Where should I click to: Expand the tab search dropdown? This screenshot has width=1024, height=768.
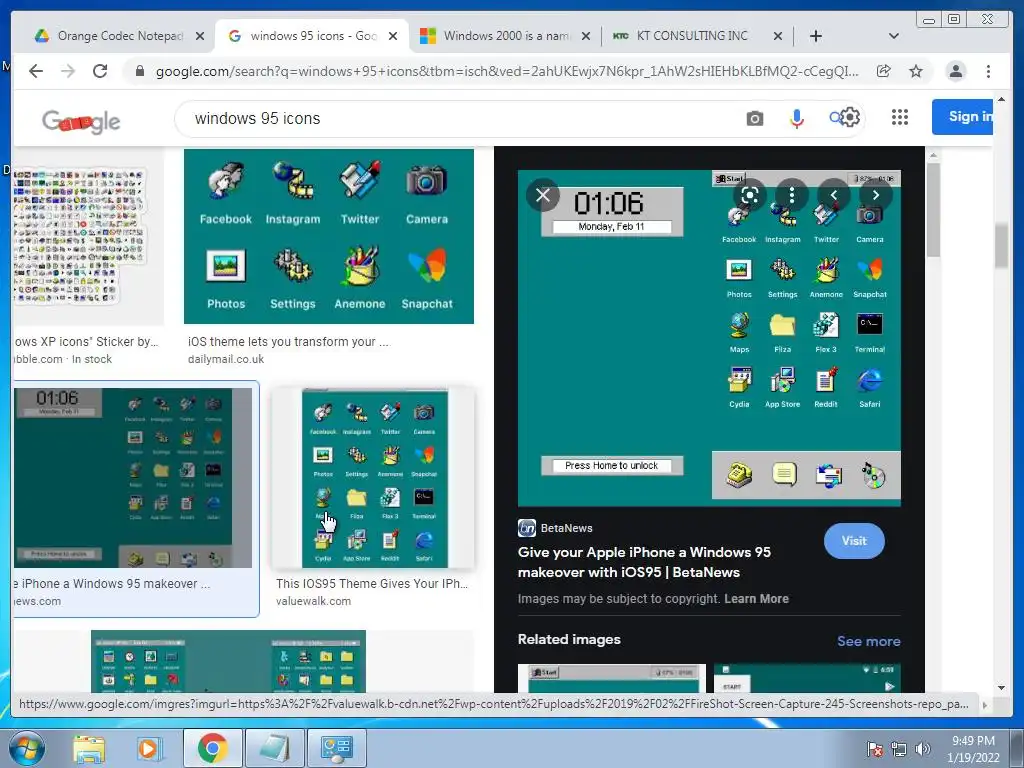click(x=893, y=36)
